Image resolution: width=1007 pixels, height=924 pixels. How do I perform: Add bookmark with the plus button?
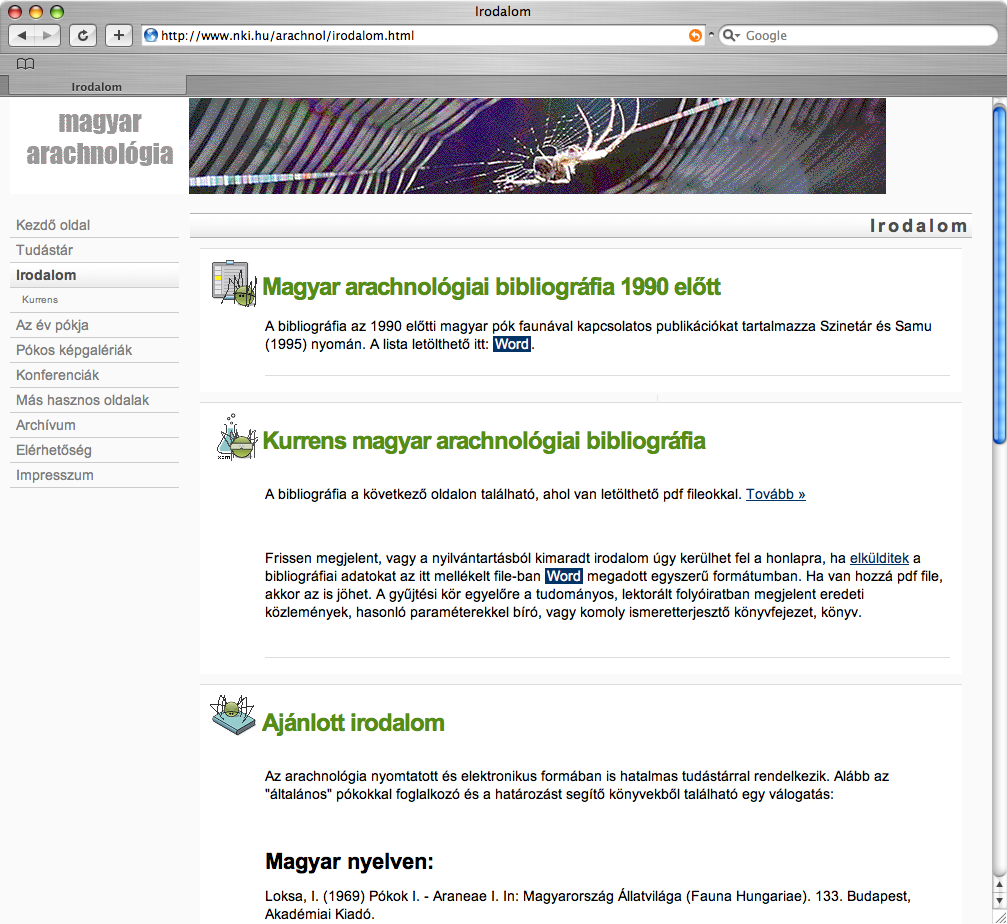pyautogui.click(x=119, y=35)
